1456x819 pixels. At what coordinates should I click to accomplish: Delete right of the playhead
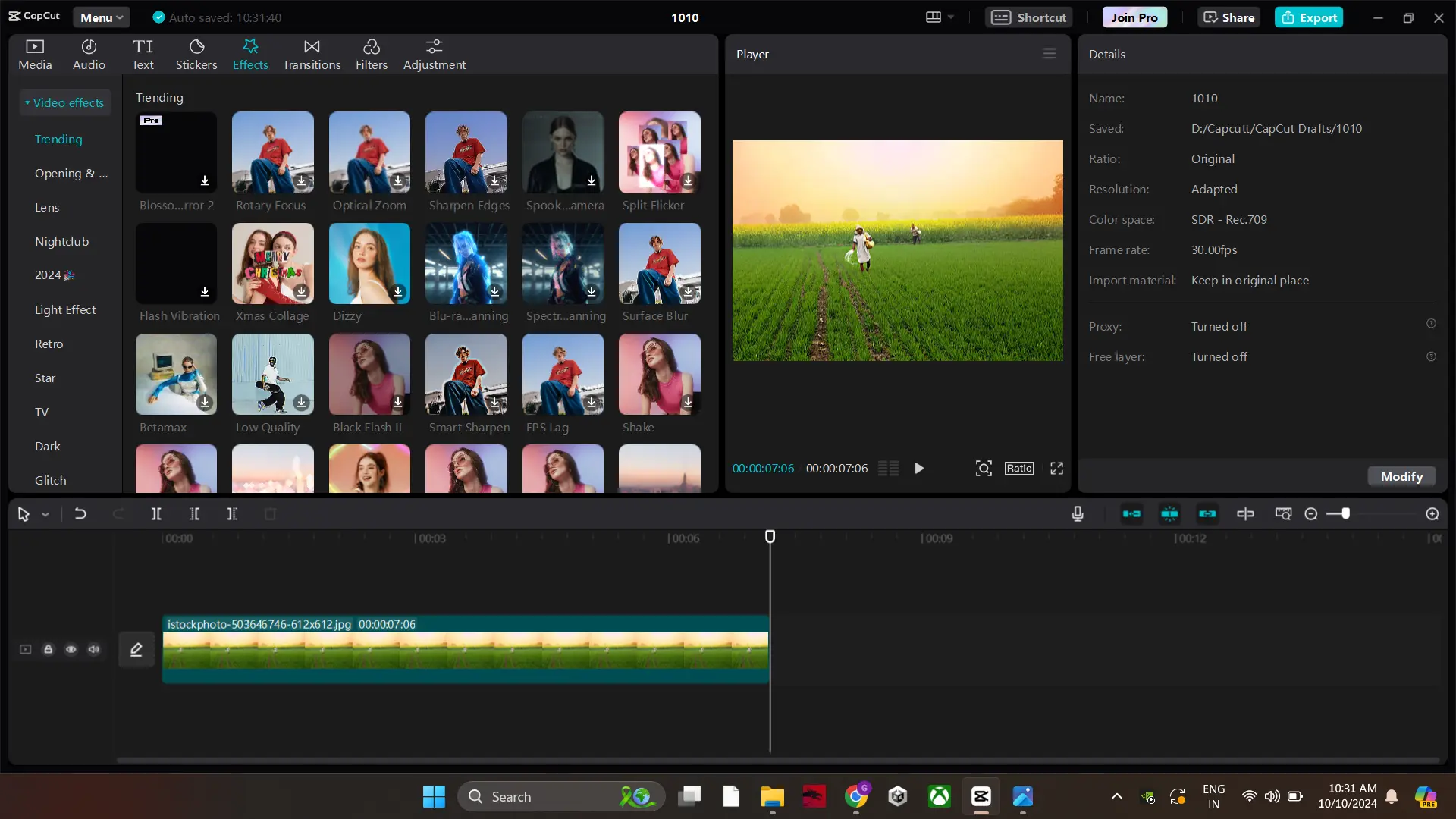[232, 514]
